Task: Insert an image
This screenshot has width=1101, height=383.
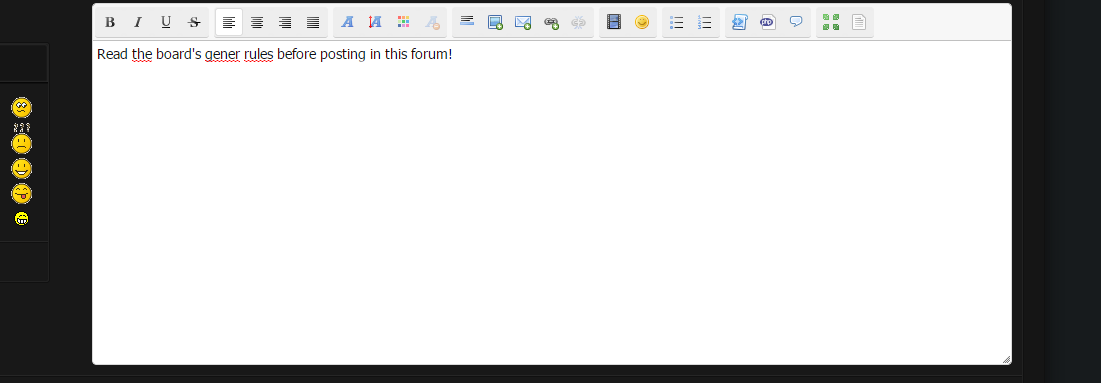Action: pyautogui.click(x=495, y=22)
